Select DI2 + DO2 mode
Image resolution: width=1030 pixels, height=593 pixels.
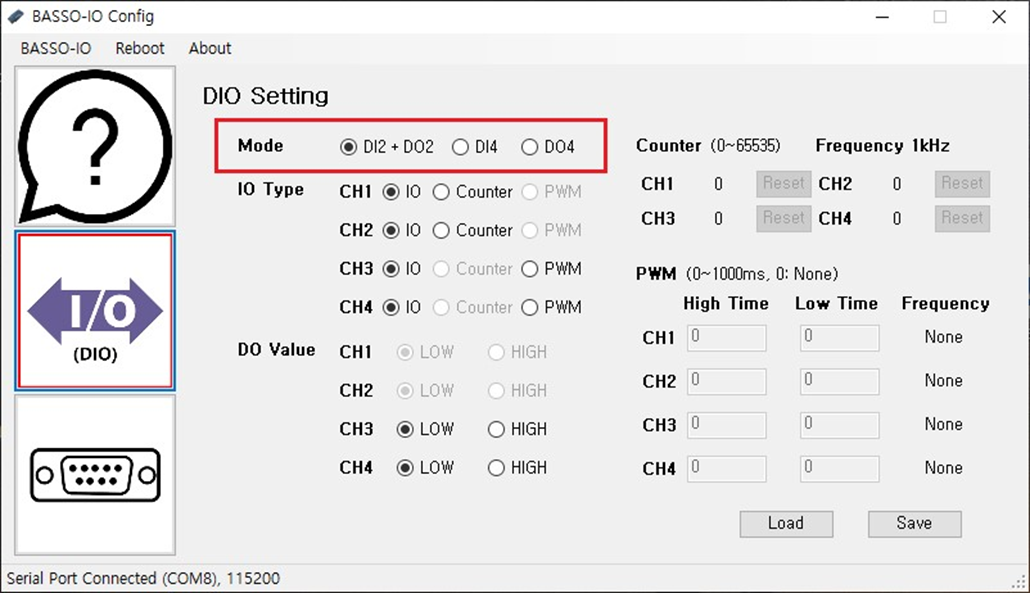pos(387,147)
